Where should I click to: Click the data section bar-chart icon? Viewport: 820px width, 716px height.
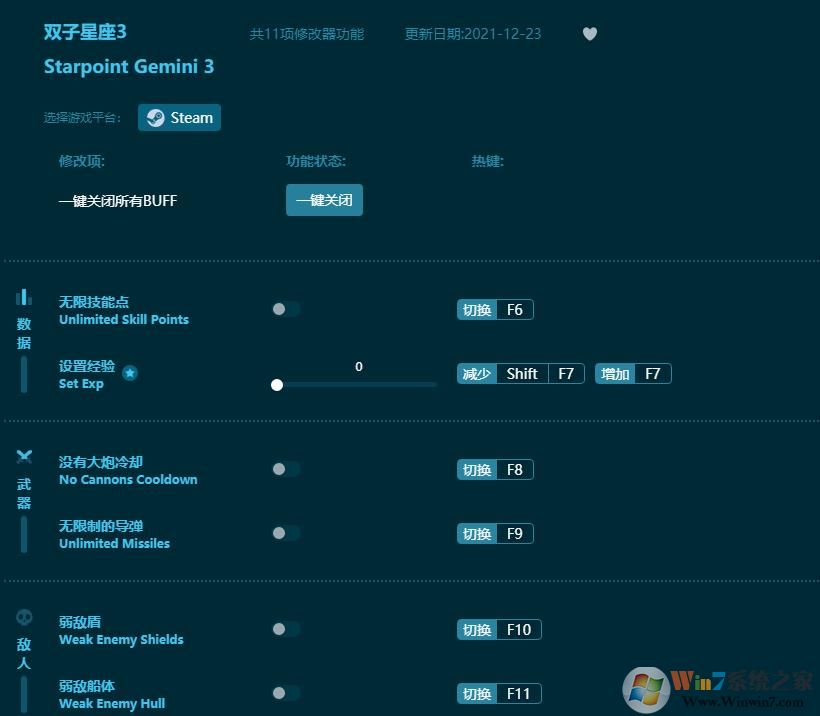click(x=24, y=297)
